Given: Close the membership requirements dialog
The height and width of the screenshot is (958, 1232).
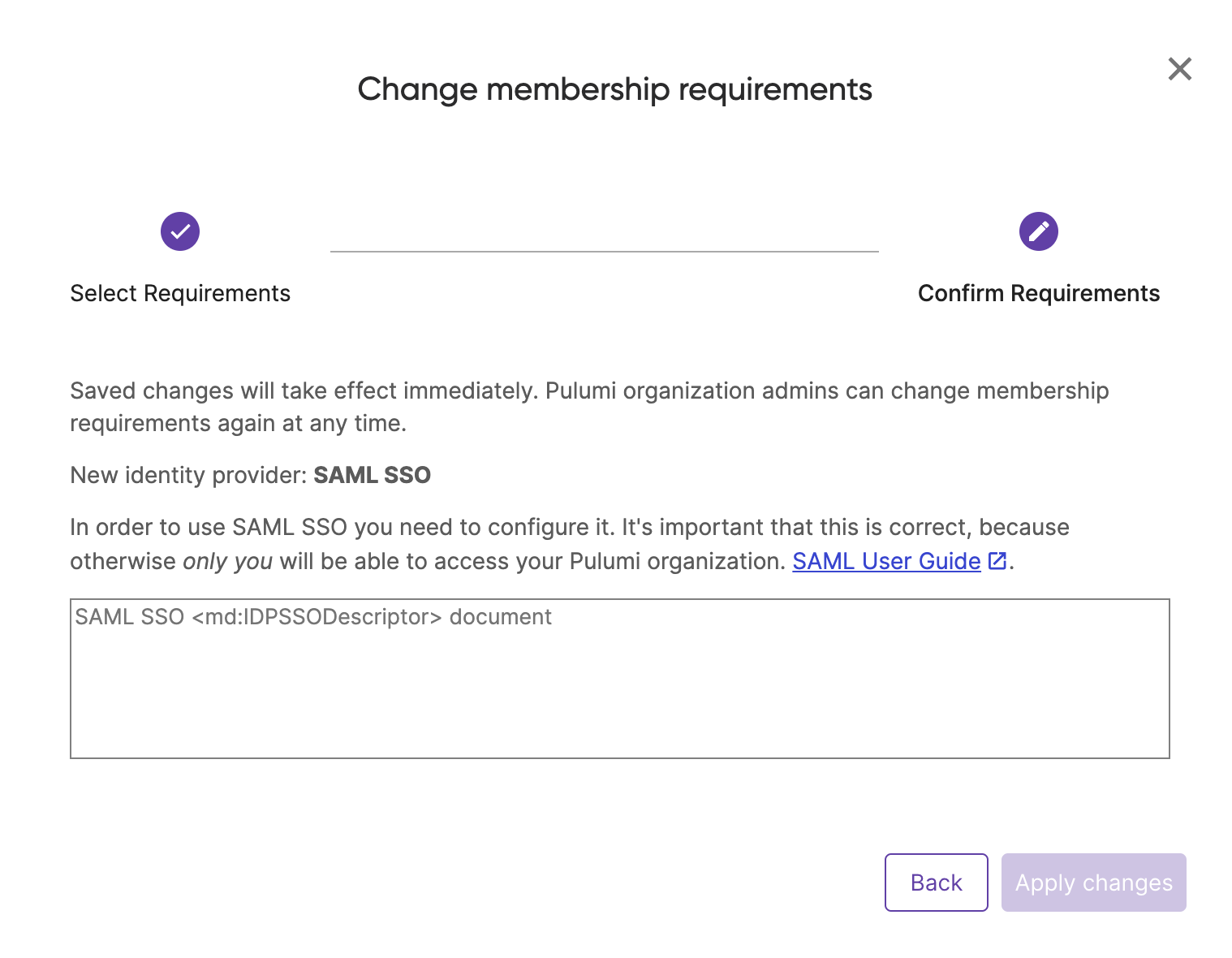Looking at the screenshot, I should click(x=1179, y=69).
